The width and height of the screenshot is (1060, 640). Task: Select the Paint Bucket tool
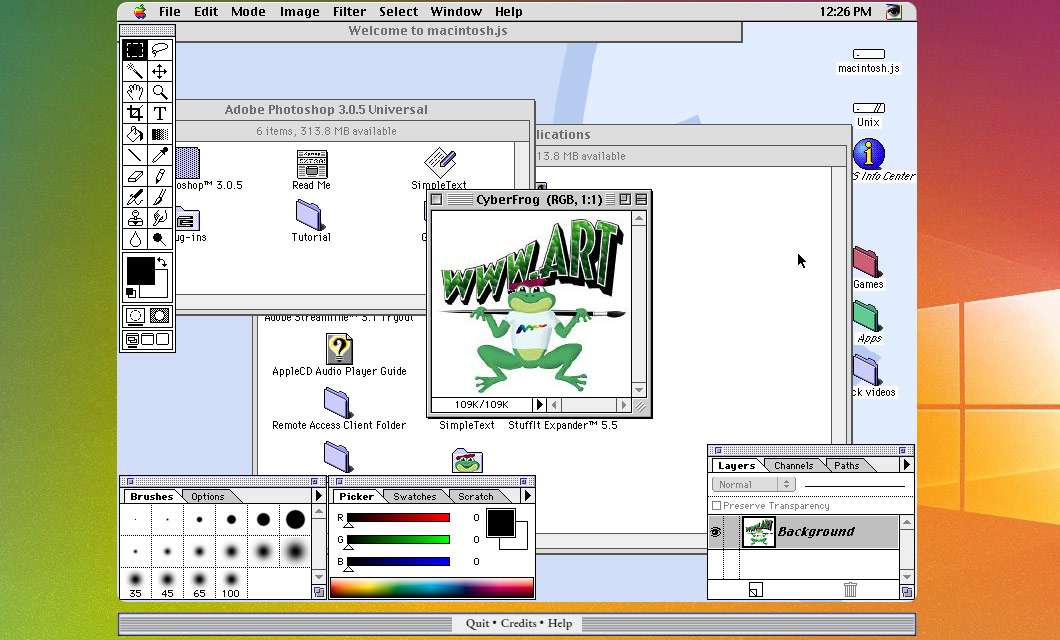[135, 134]
